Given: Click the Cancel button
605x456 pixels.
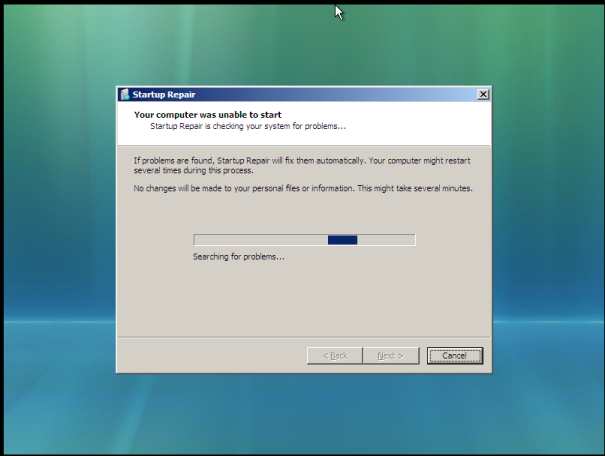Looking at the screenshot, I should tap(455, 355).
